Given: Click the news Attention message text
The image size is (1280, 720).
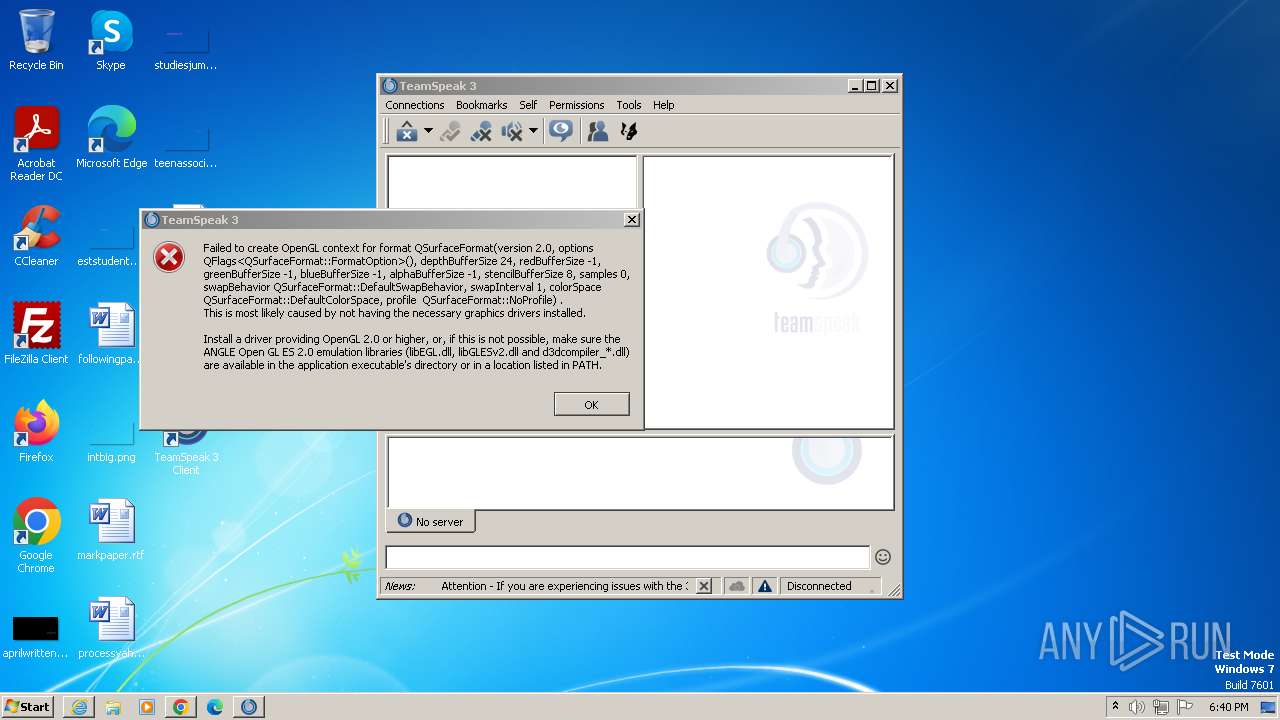Looking at the screenshot, I should (564, 586).
